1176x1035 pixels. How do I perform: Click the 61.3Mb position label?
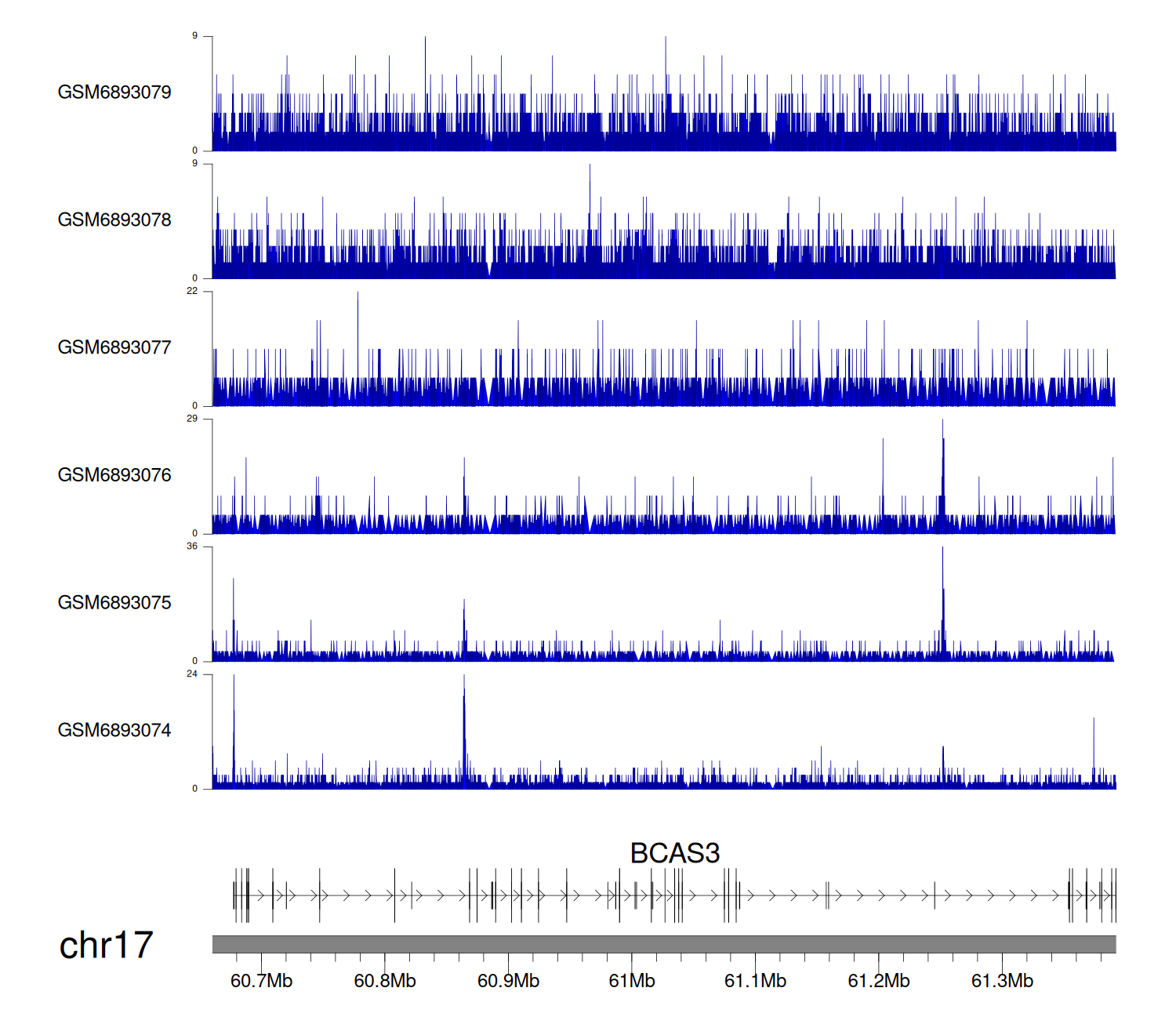coord(1002,981)
